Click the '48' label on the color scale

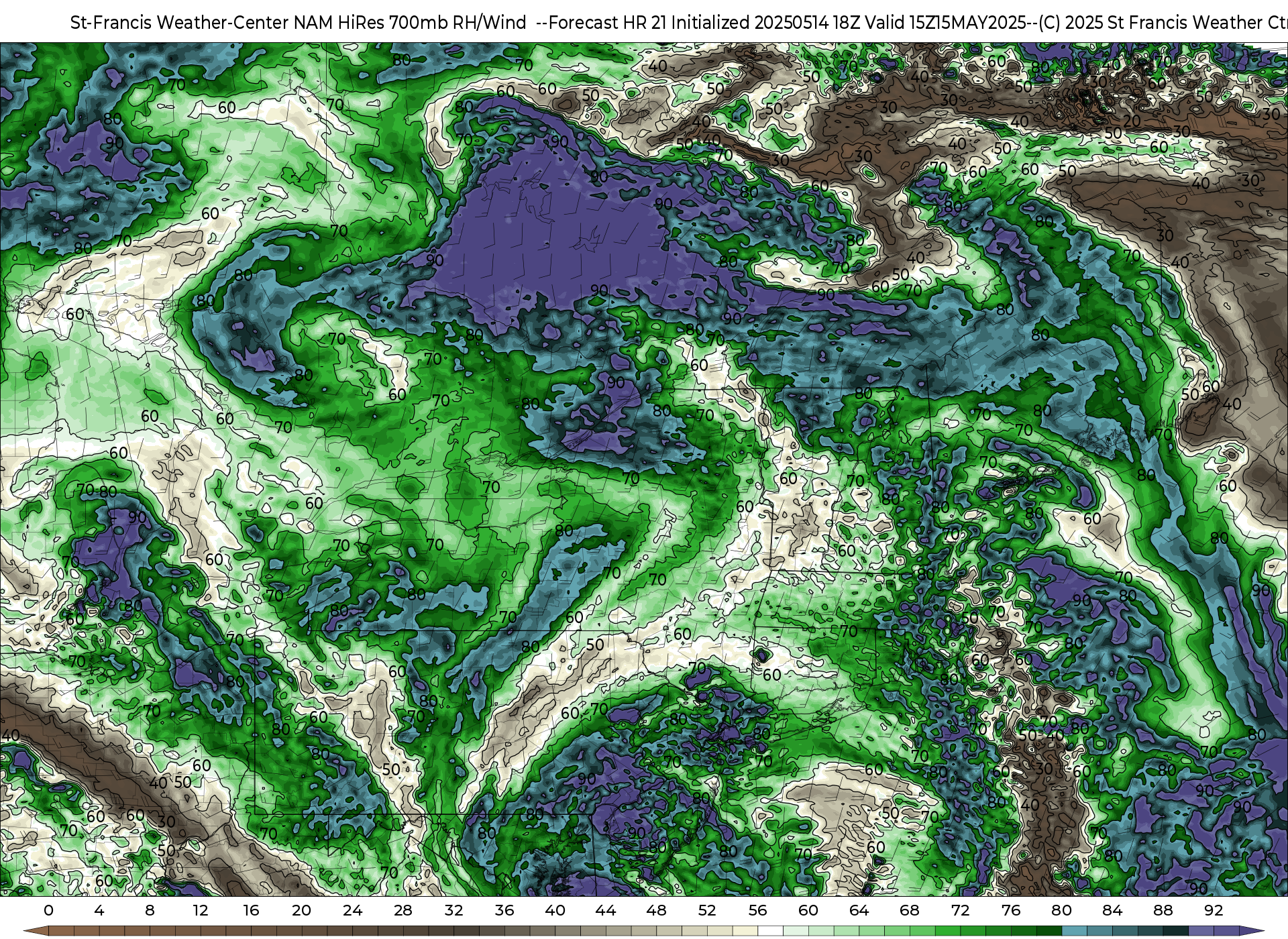pos(656,910)
